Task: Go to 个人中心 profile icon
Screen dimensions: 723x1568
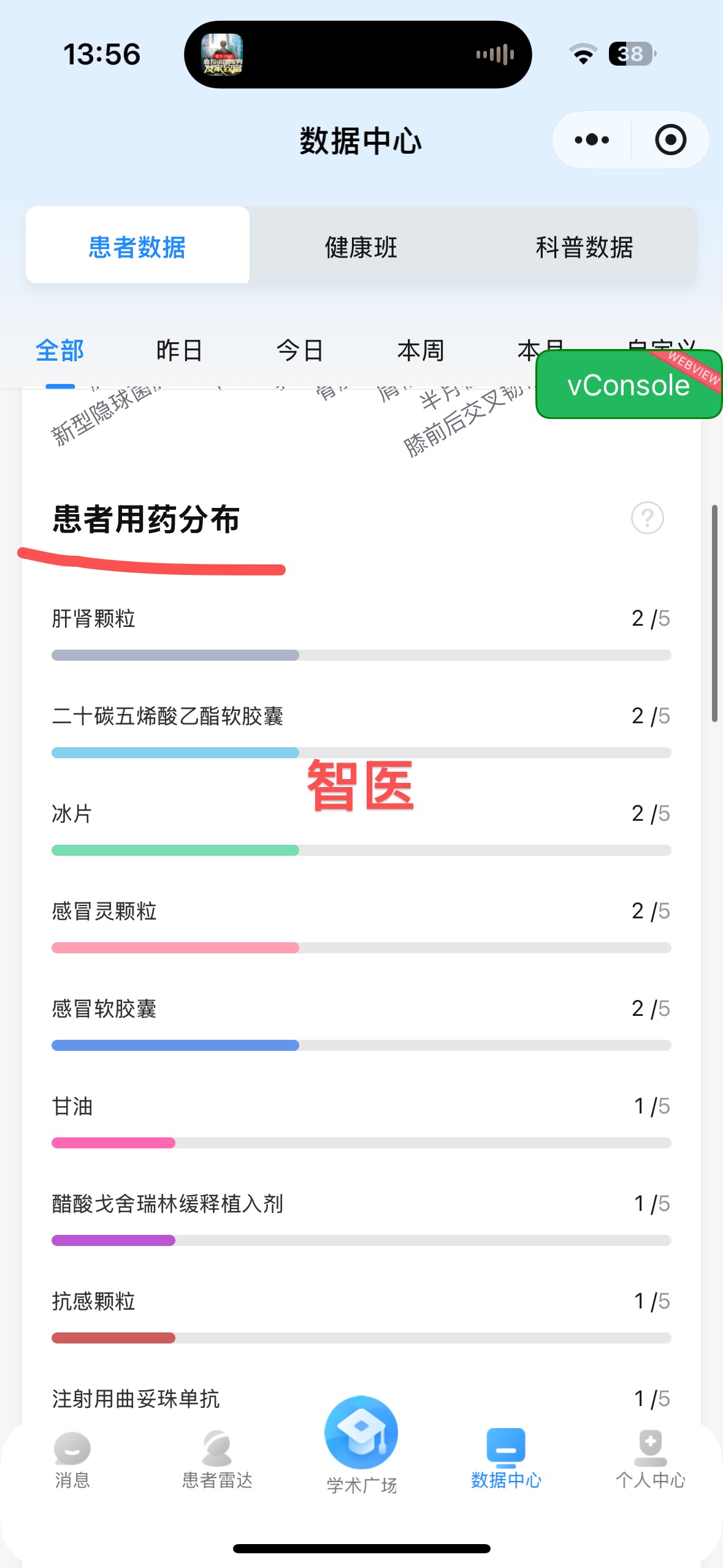Action: pyautogui.click(x=650, y=1449)
